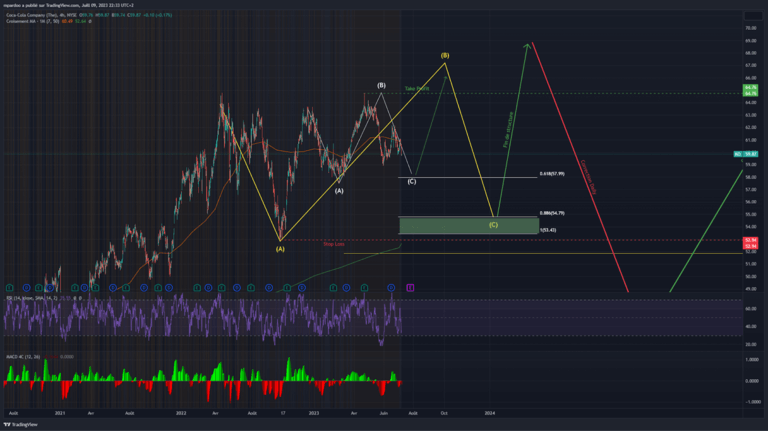Click the white (A) wave label

(339, 191)
